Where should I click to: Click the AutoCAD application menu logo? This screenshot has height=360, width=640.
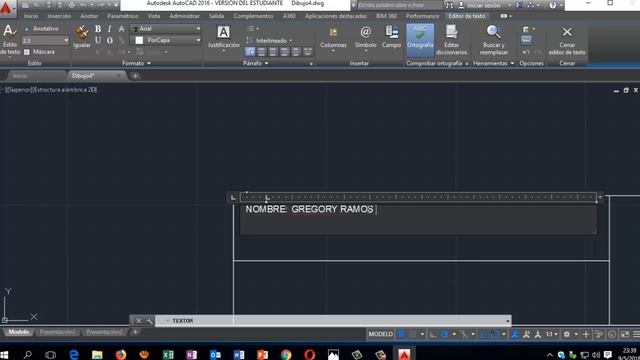coord(7,8)
